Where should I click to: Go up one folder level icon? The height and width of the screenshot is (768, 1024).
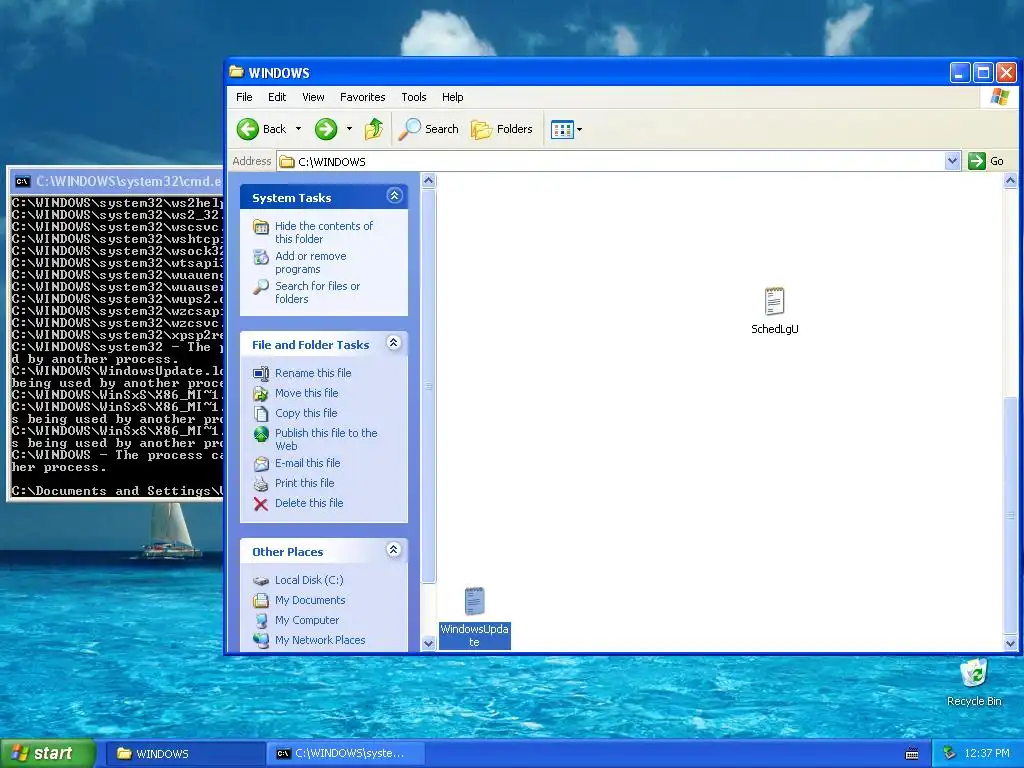(374, 129)
